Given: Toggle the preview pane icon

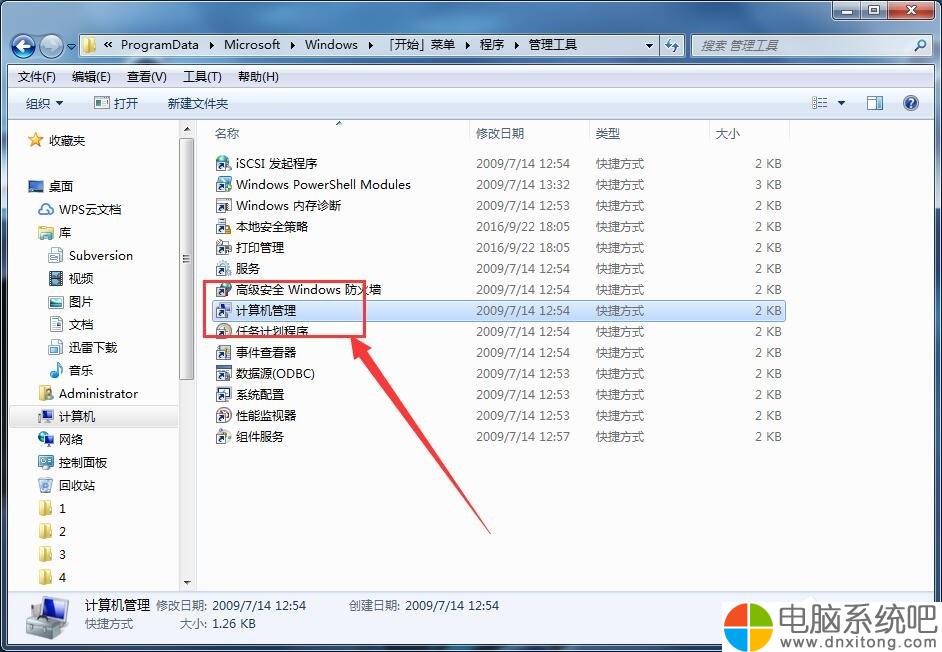Looking at the screenshot, I should [875, 103].
